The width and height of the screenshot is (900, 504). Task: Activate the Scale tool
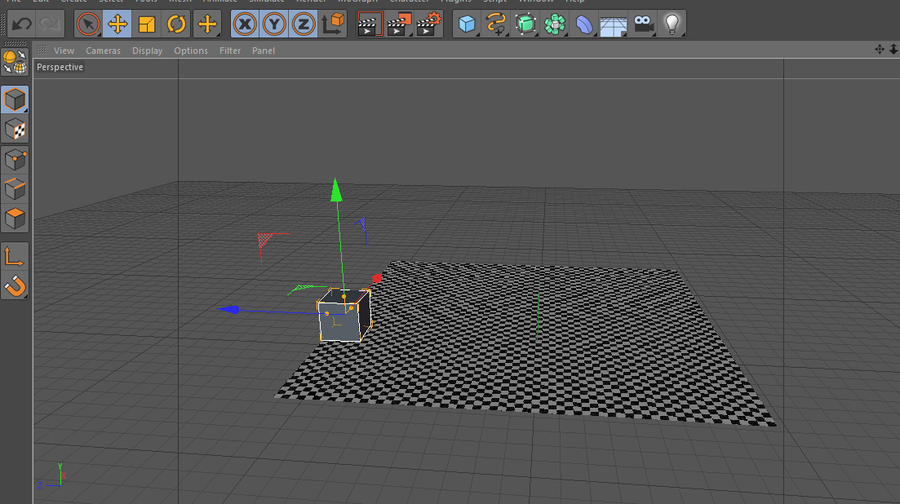pos(147,24)
